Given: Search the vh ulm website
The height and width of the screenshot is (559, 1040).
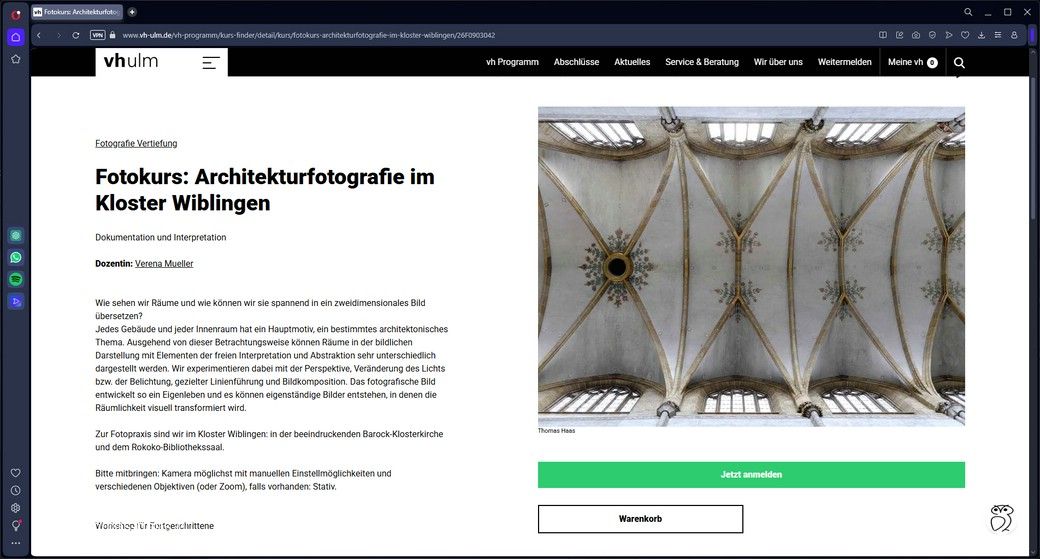Looking at the screenshot, I should [x=959, y=62].
